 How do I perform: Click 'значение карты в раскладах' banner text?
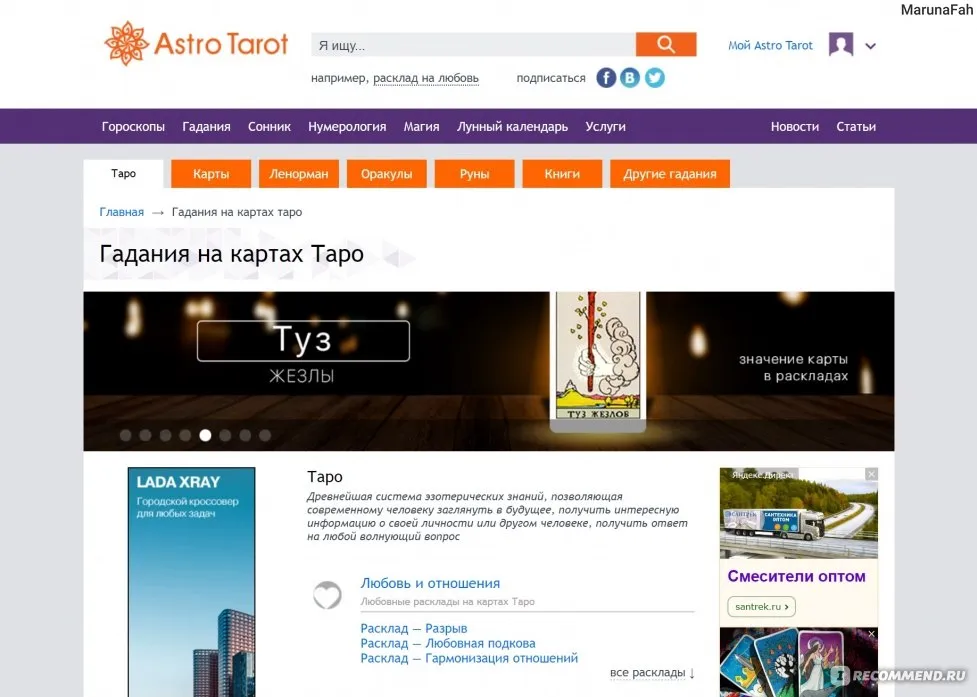[793, 367]
